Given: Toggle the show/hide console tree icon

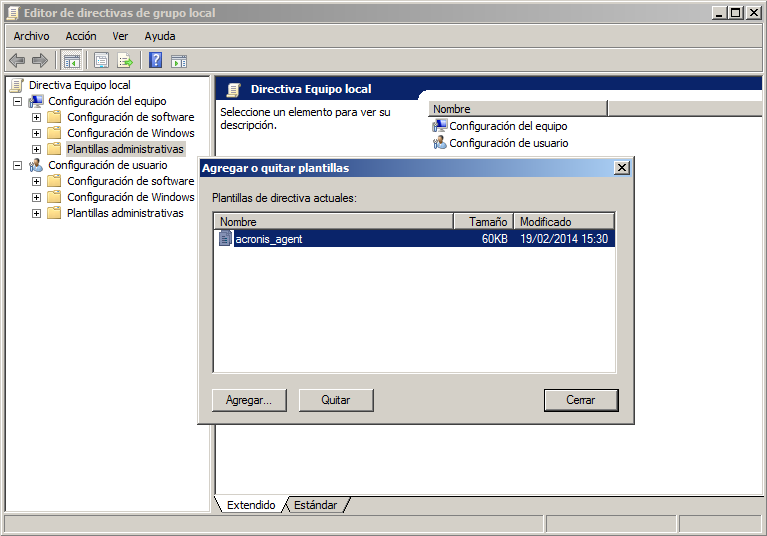Looking at the screenshot, I should pos(71,60).
